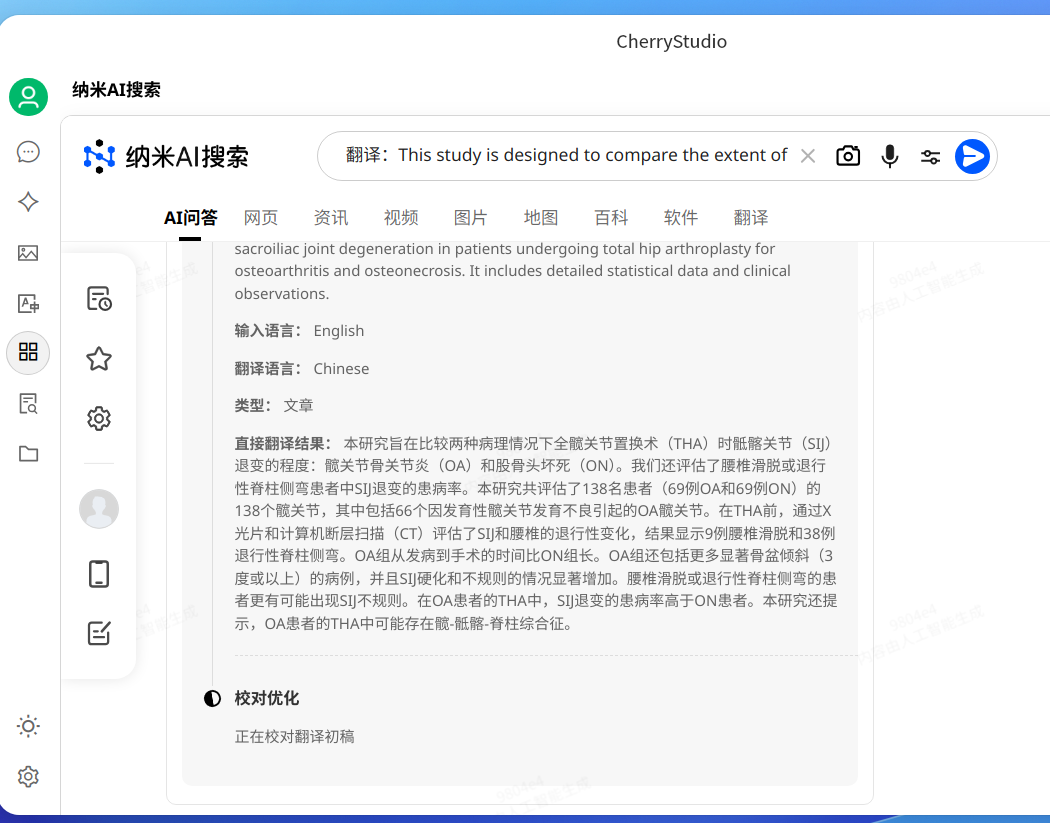1050x823 pixels.
Task: Click the 类型 文章 line
Action: click(x=274, y=406)
